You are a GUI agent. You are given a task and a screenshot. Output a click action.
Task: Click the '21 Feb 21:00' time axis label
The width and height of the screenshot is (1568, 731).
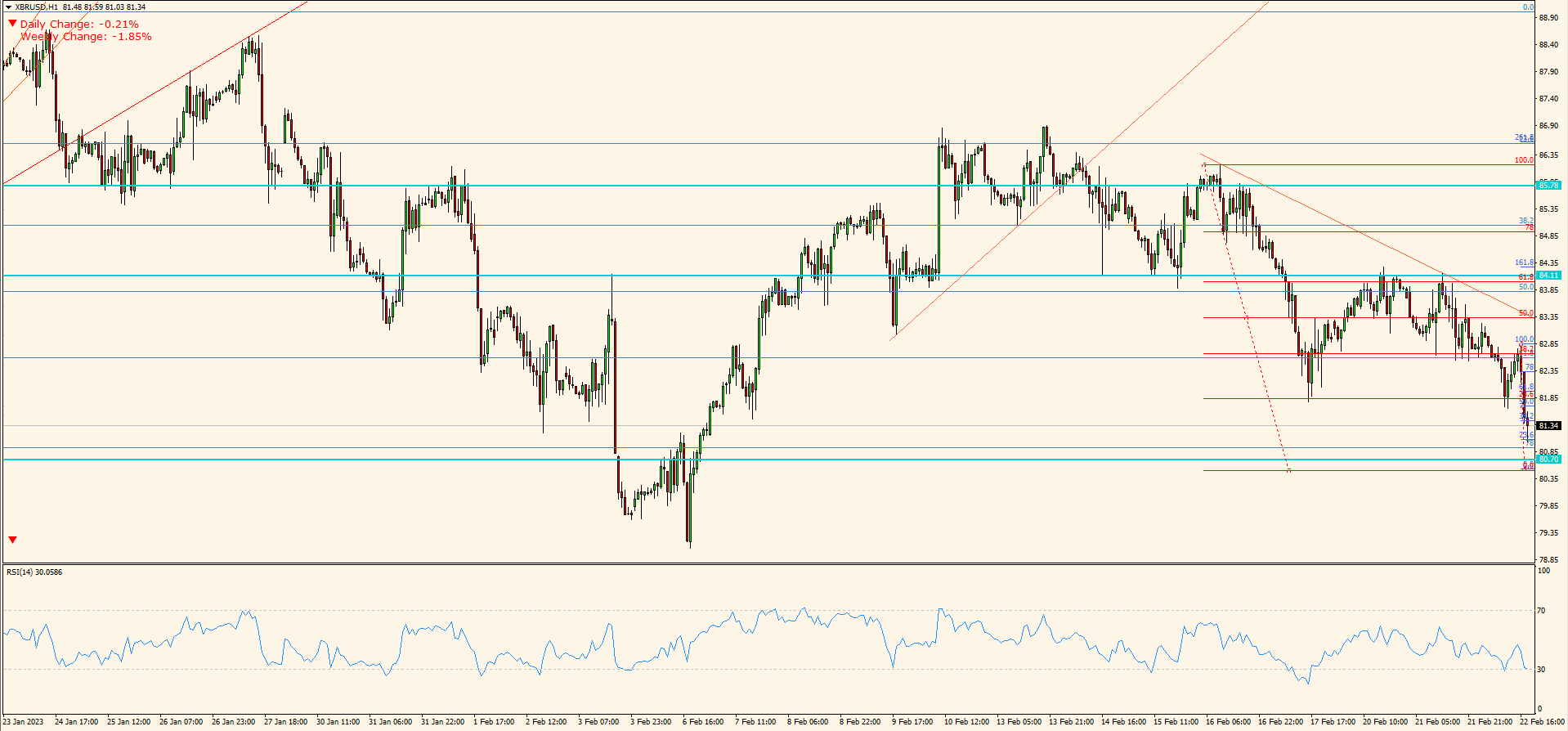(x=1489, y=722)
